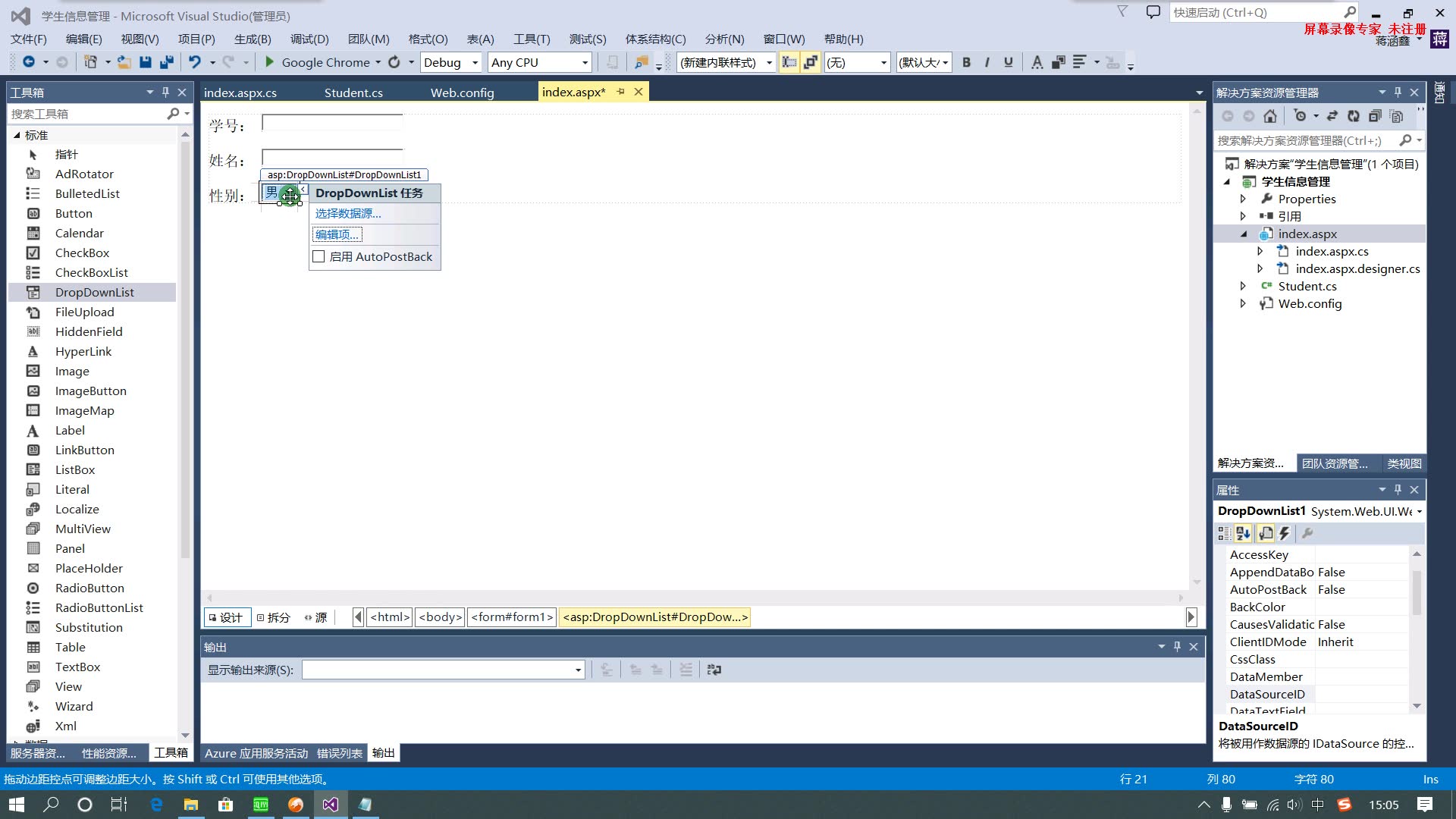Open Visual Studio from Windows taskbar
Screen dimensions: 1456x819
tap(331, 805)
